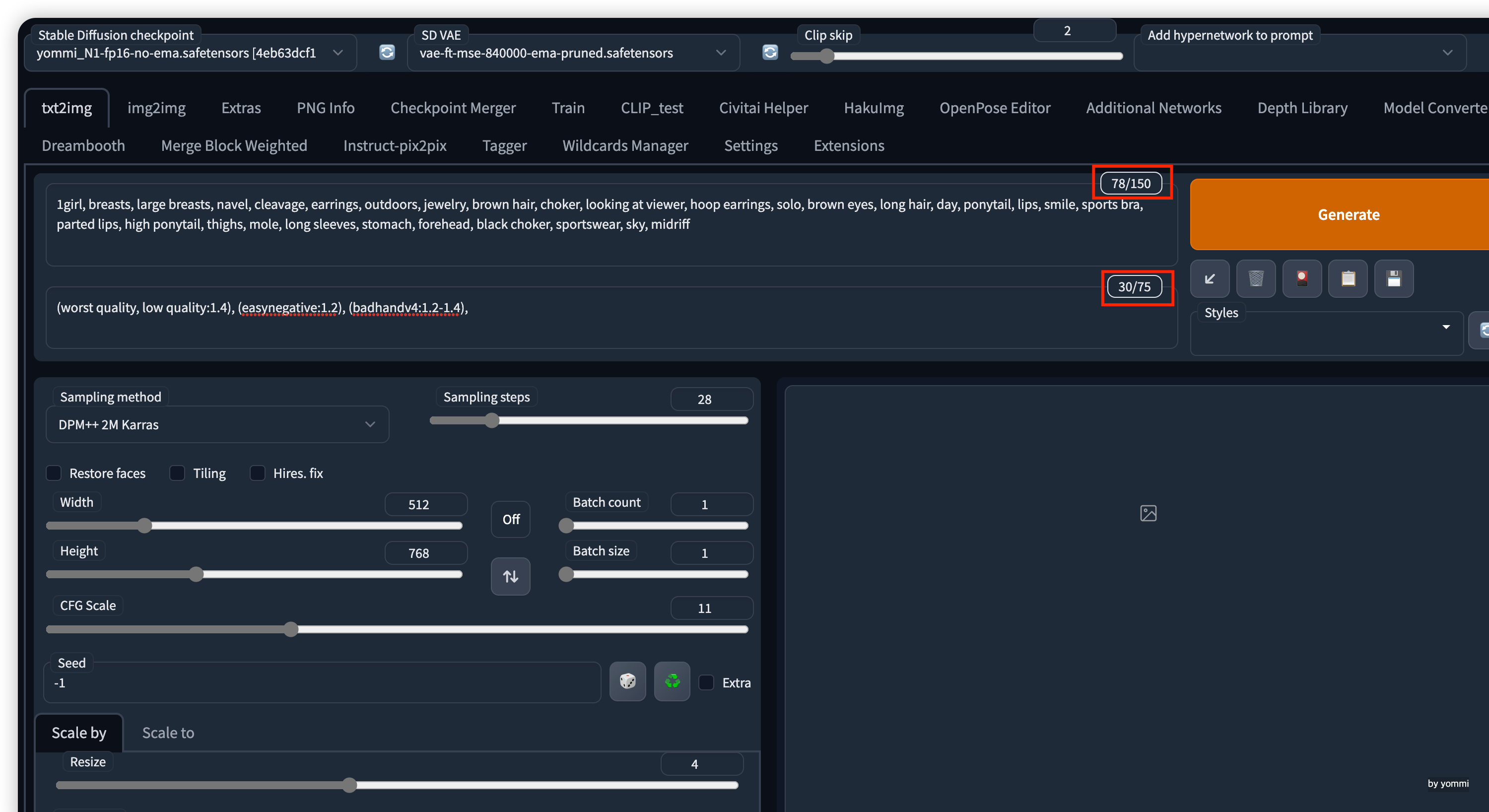Image resolution: width=1489 pixels, height=812 pixels.
Task: Swap width and height arrows button
Action: click(510, 576)
